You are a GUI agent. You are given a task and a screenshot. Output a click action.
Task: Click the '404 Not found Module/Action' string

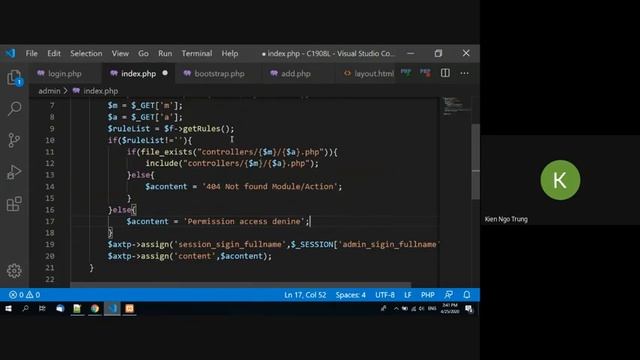point(270,187)
